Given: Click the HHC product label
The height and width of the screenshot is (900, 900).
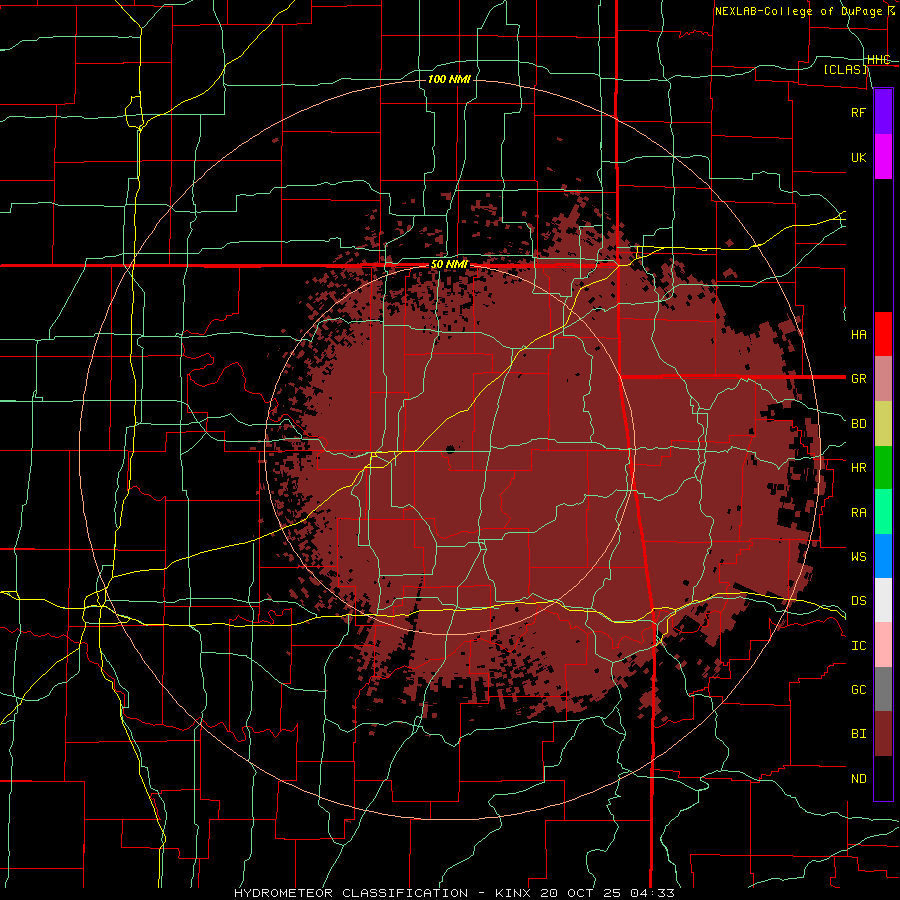Looking at the screenshot, I should click(879, 60).
